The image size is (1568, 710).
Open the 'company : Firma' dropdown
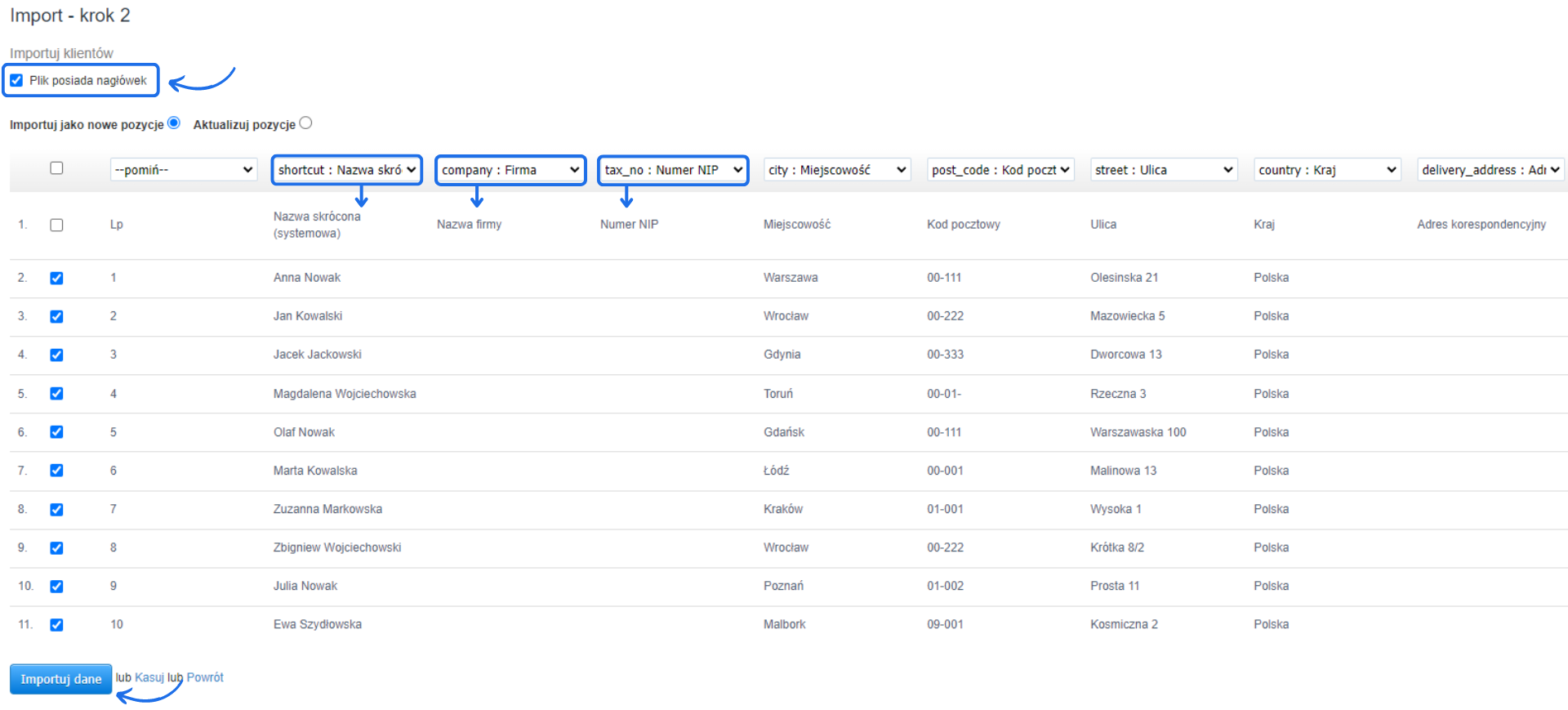pyautogui.click(x=510, y=170)
